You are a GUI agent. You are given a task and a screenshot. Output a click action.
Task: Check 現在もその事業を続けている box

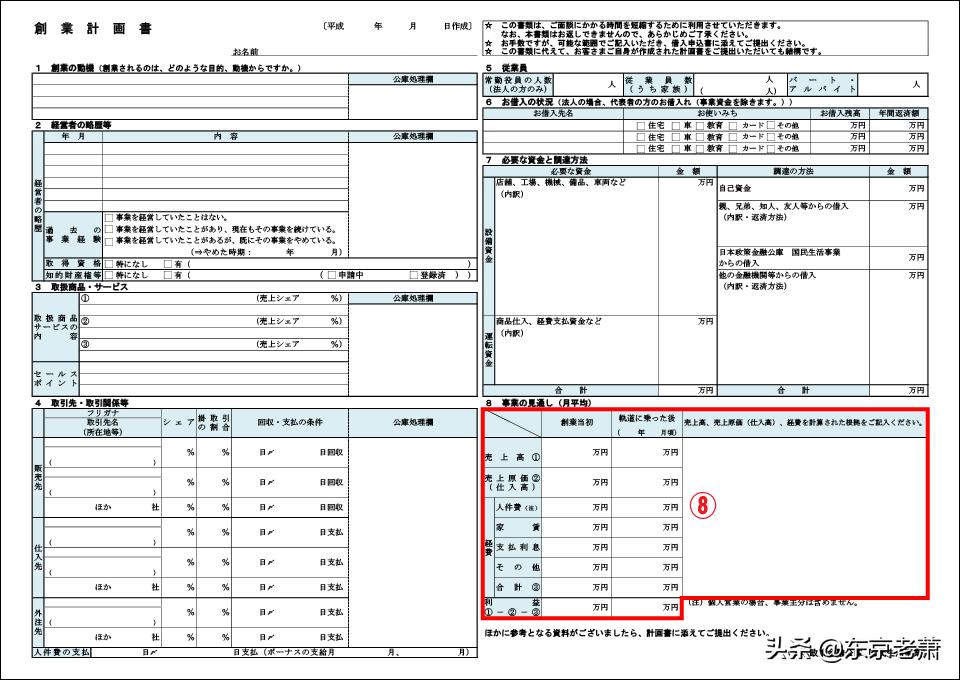pyautogui.click(x=109, y=229)
